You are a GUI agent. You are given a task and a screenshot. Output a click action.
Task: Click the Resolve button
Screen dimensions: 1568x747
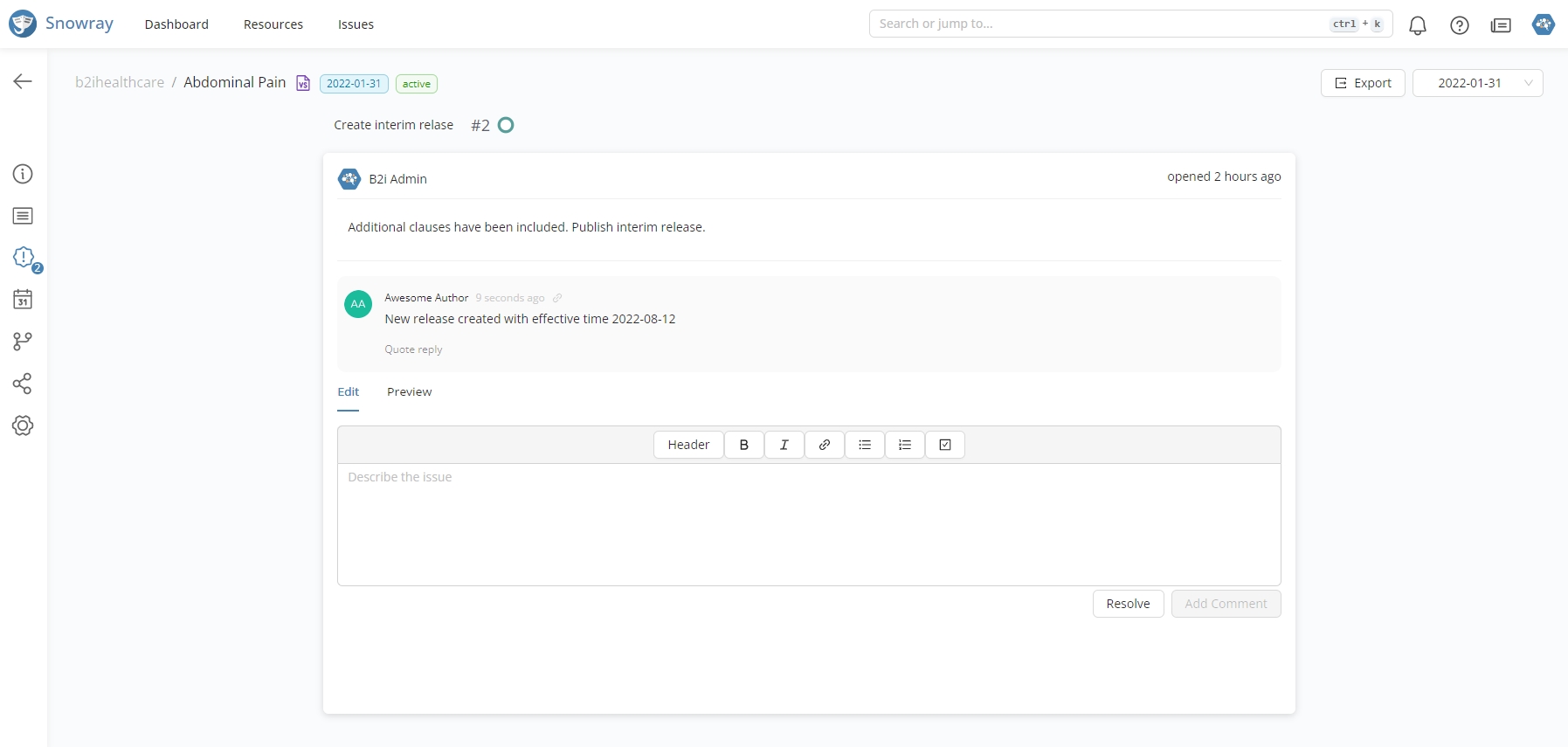[x=1127, y=604]
